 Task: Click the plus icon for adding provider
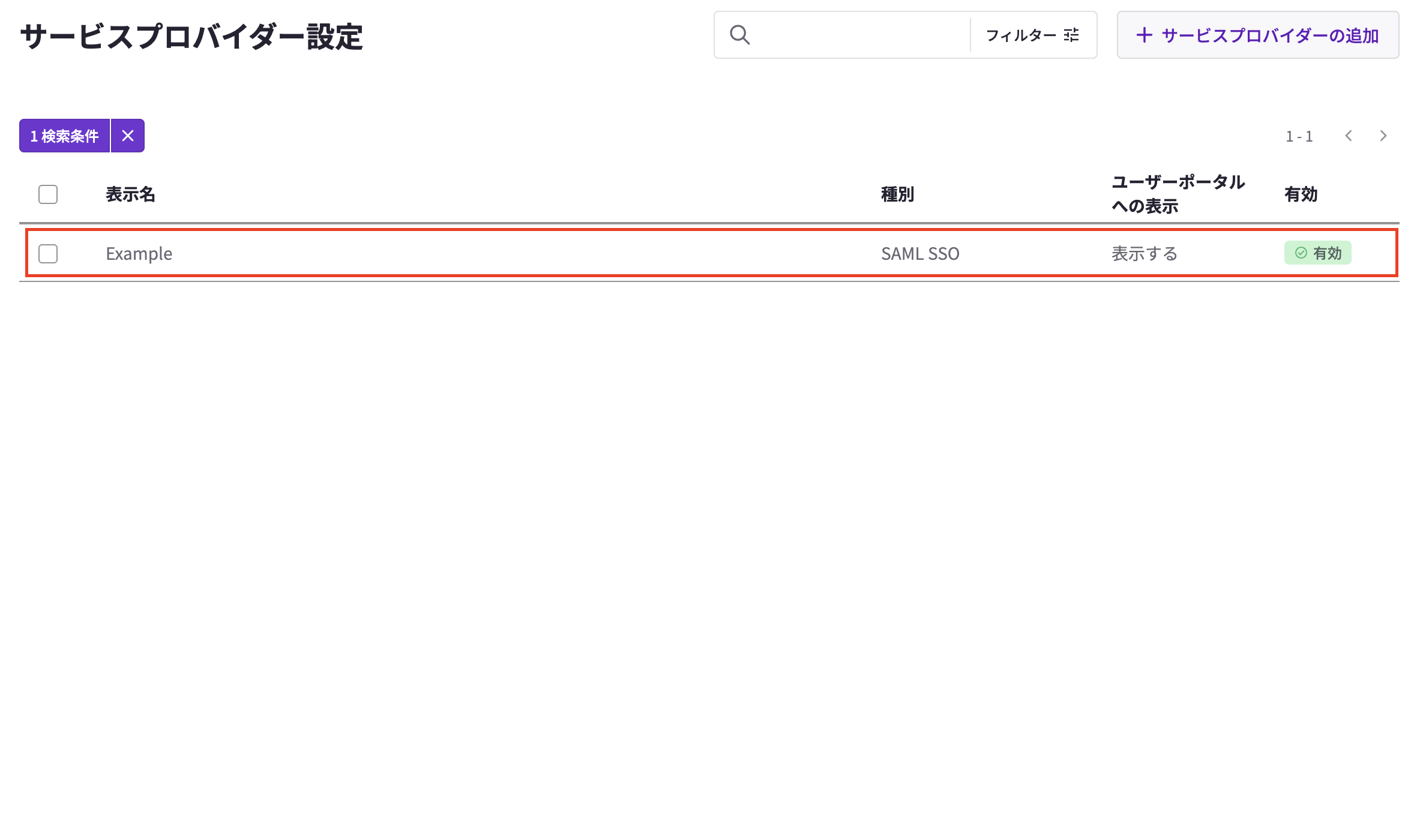(1144, 35)
